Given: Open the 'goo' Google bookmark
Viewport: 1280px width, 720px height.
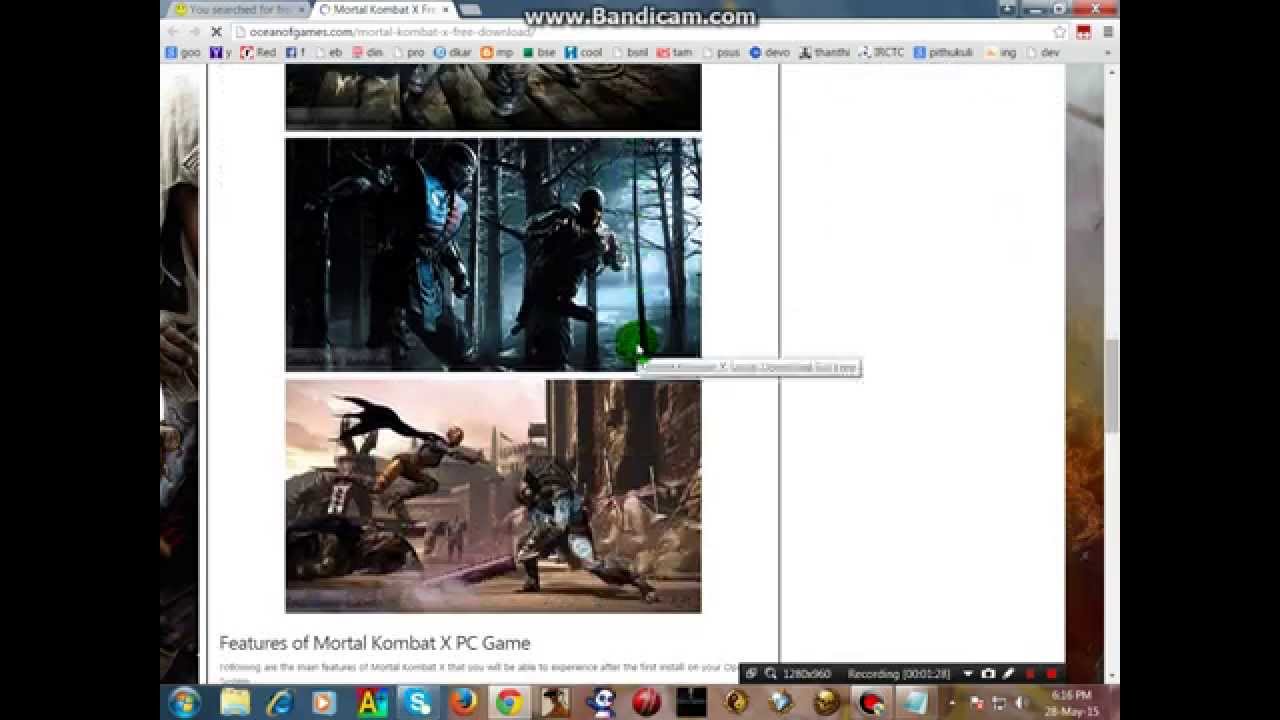Looking at the screenshot, I should pos(183,52).
